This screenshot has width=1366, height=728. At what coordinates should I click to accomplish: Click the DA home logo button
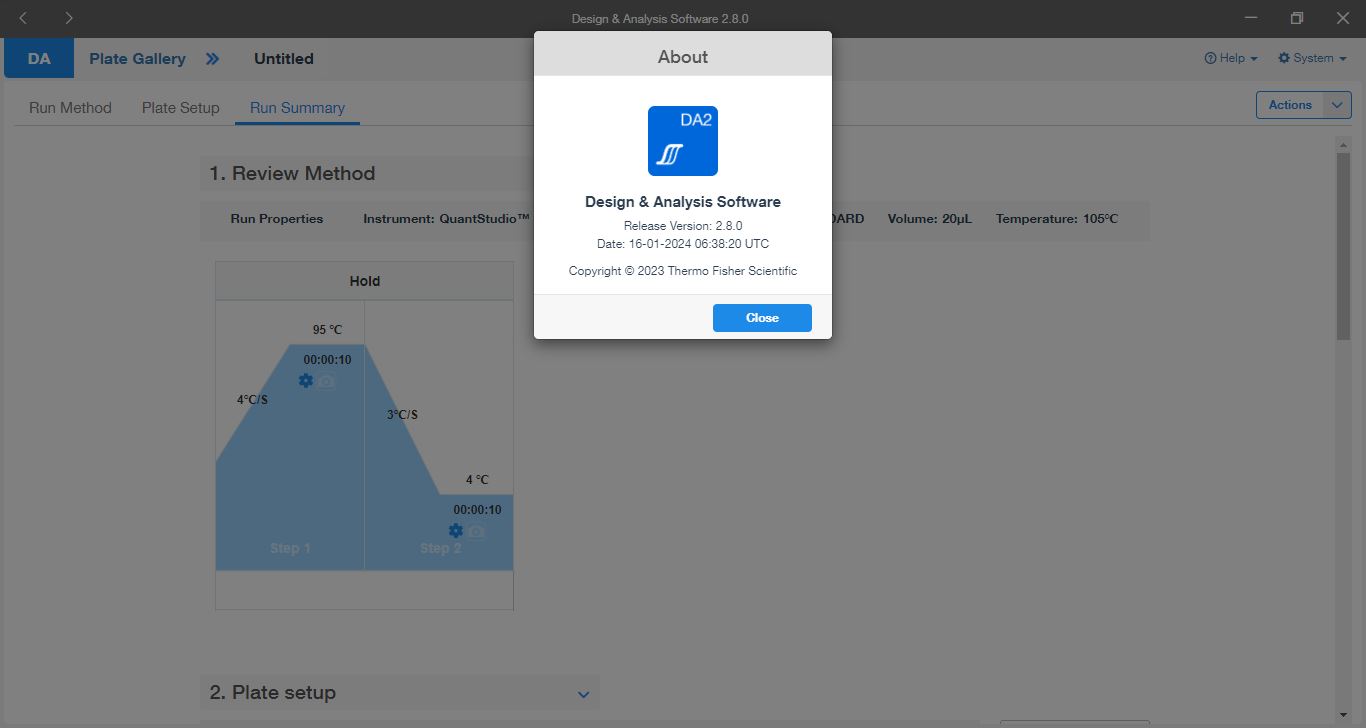pos(39,59)
